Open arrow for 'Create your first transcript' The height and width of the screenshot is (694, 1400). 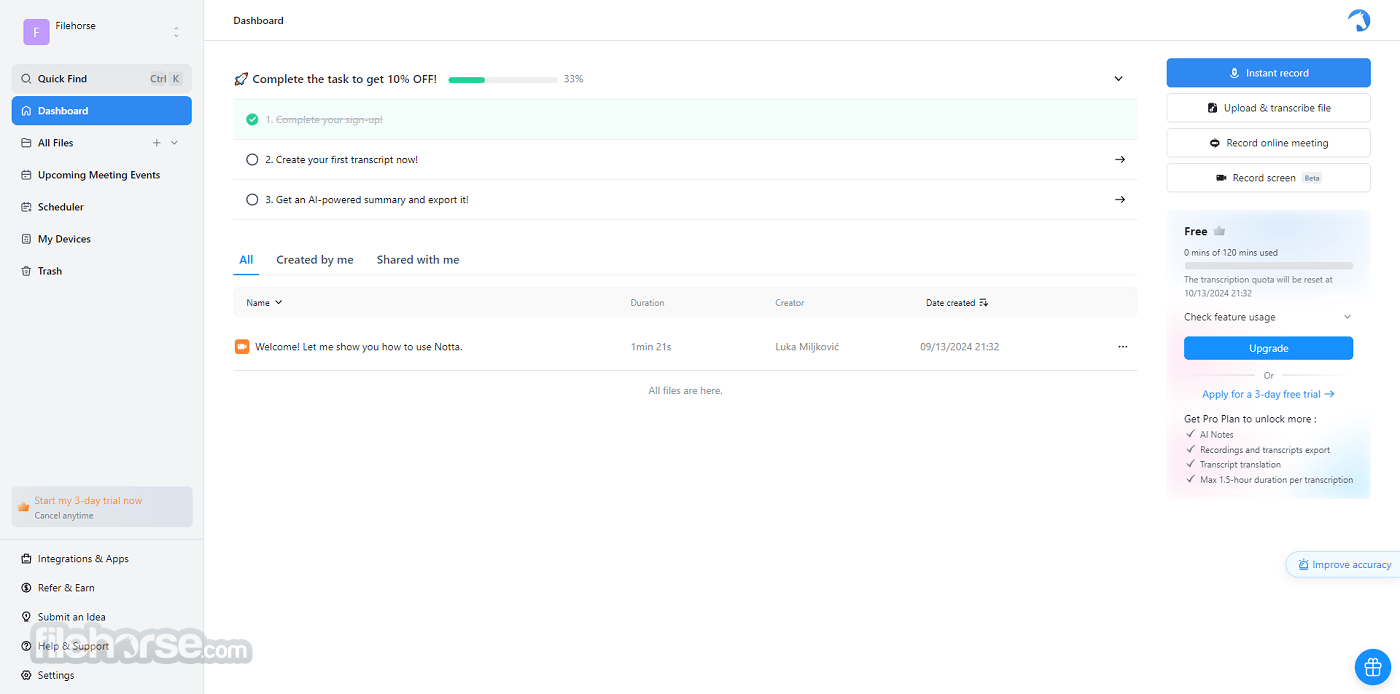[x=1120, y=159]
